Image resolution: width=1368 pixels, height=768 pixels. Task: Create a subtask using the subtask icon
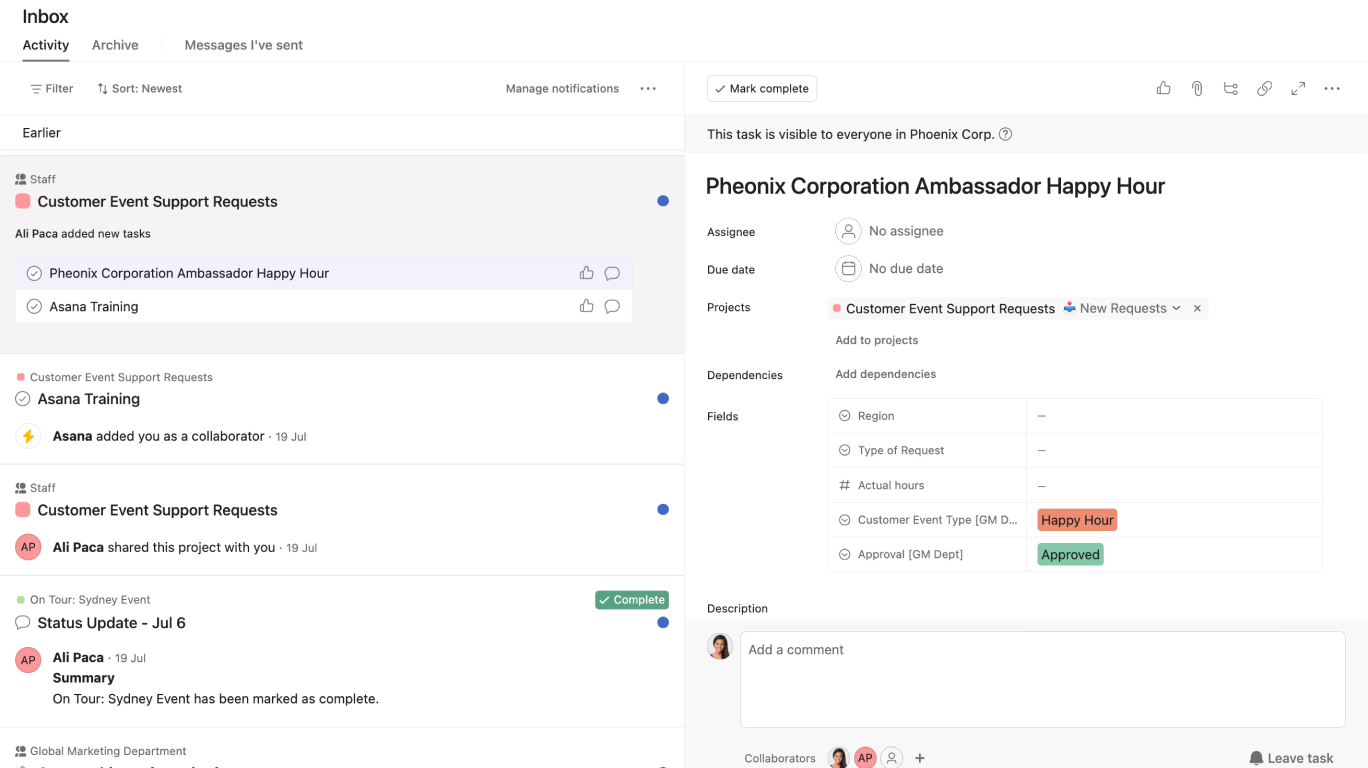(x=1230, y=88)
